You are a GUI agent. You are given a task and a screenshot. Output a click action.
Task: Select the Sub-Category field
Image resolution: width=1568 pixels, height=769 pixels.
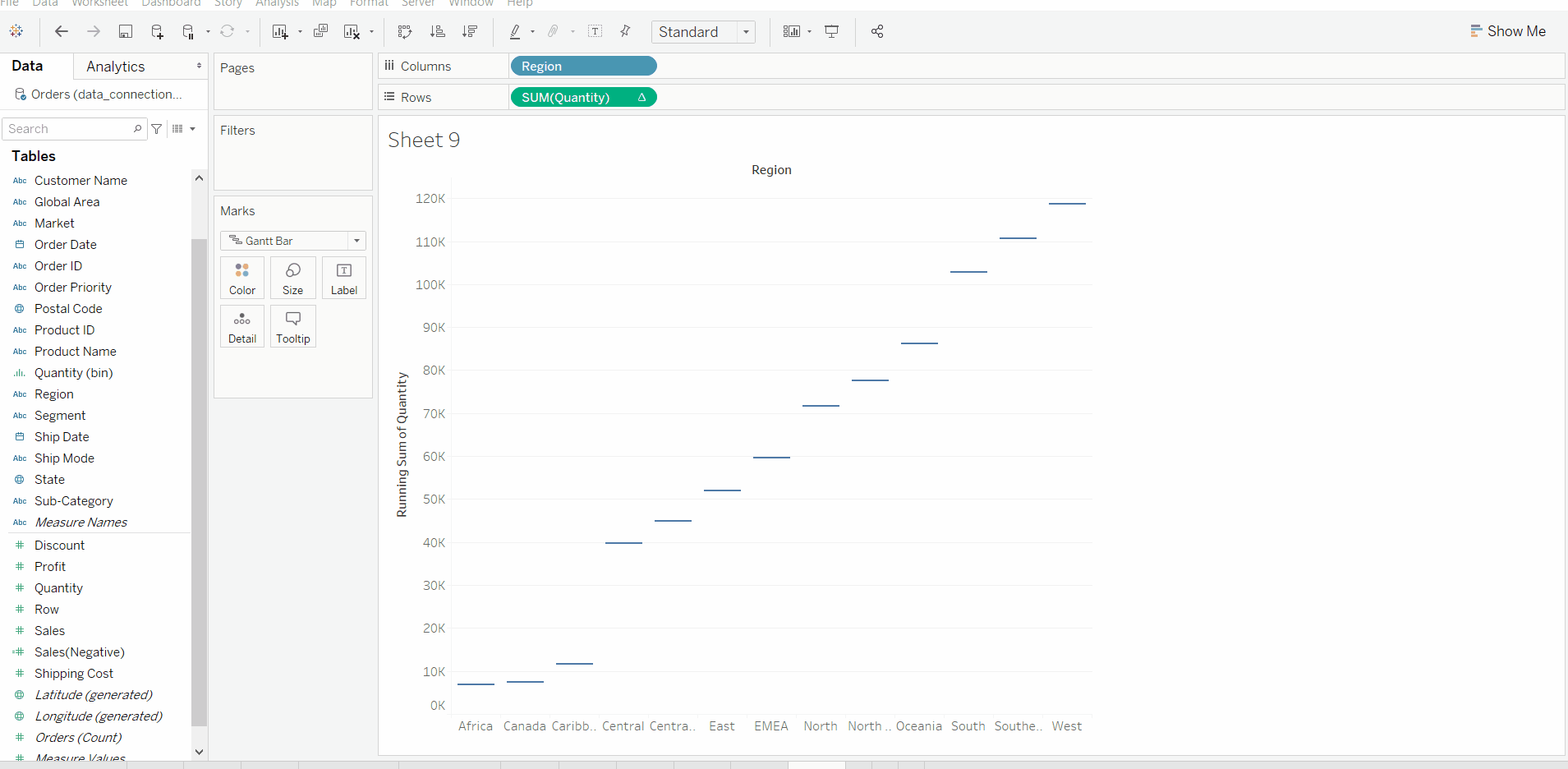click(74, 501)
